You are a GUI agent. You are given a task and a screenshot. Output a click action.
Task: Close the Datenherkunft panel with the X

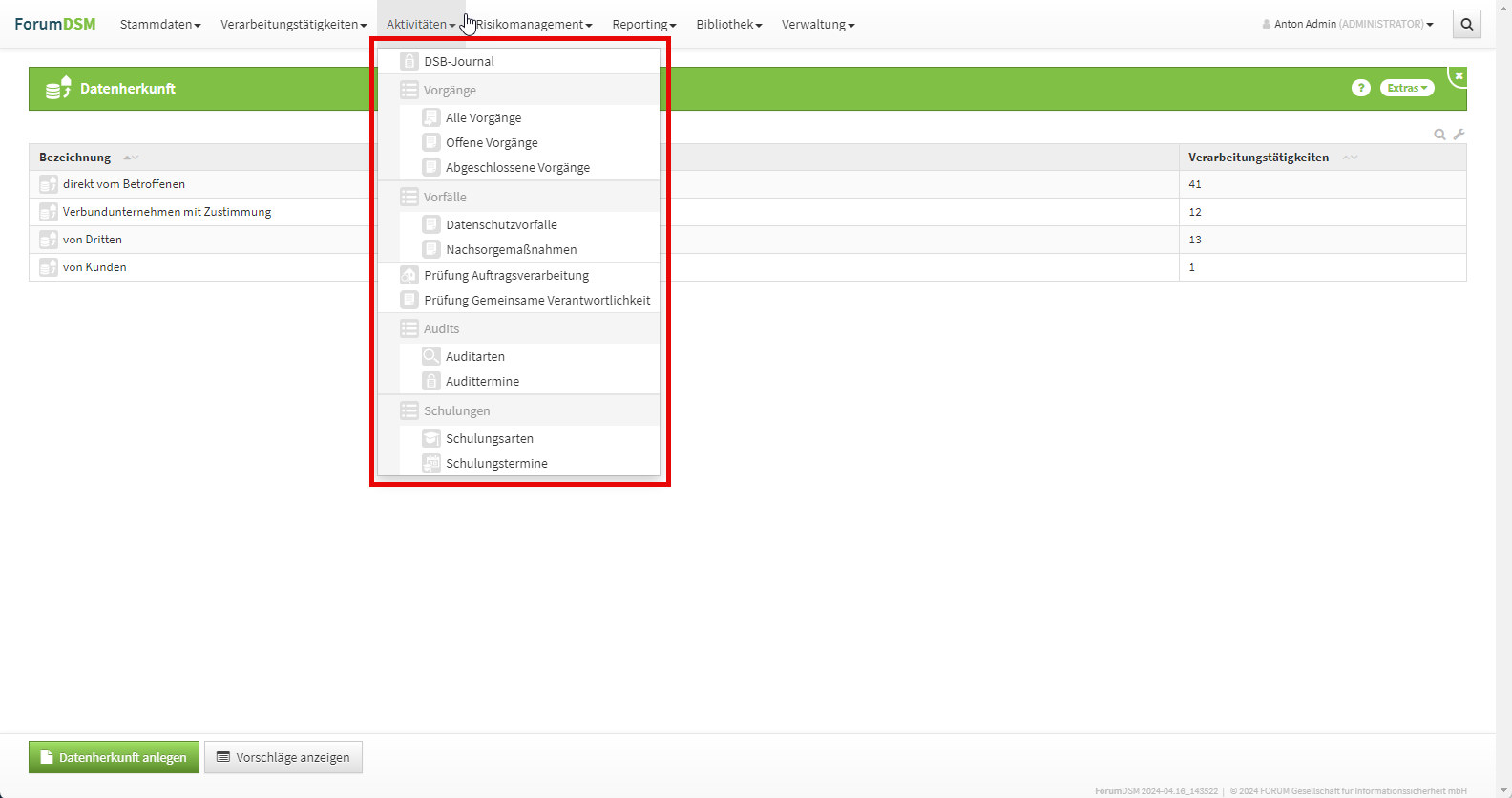(1459, 75)
